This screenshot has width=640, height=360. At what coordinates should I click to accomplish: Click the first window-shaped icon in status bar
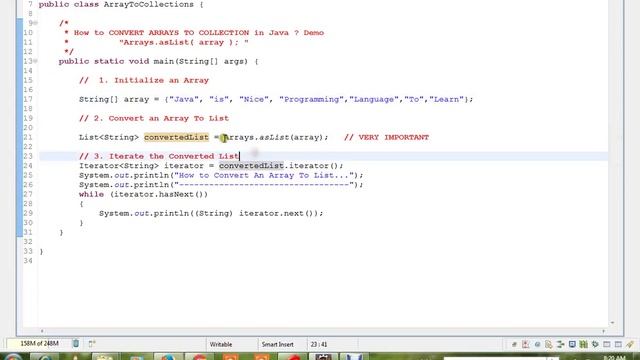[607, 344]
